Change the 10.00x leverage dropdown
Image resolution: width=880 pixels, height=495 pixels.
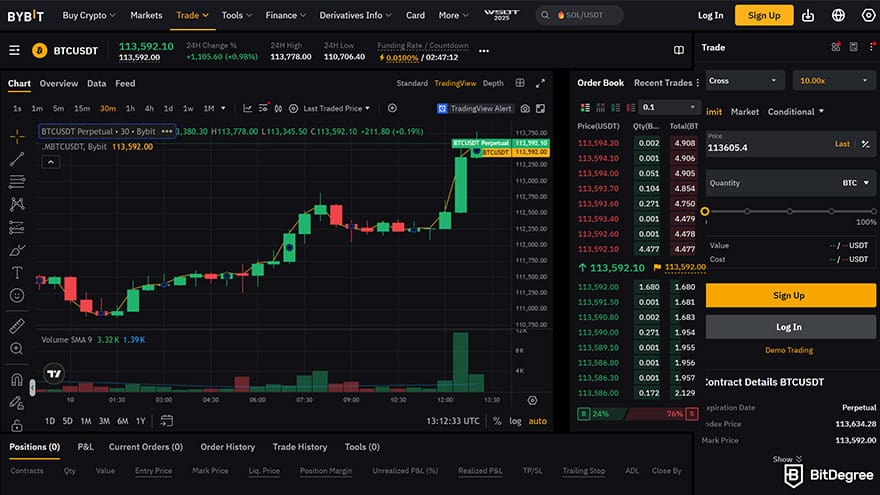click(x=833, y=81)
